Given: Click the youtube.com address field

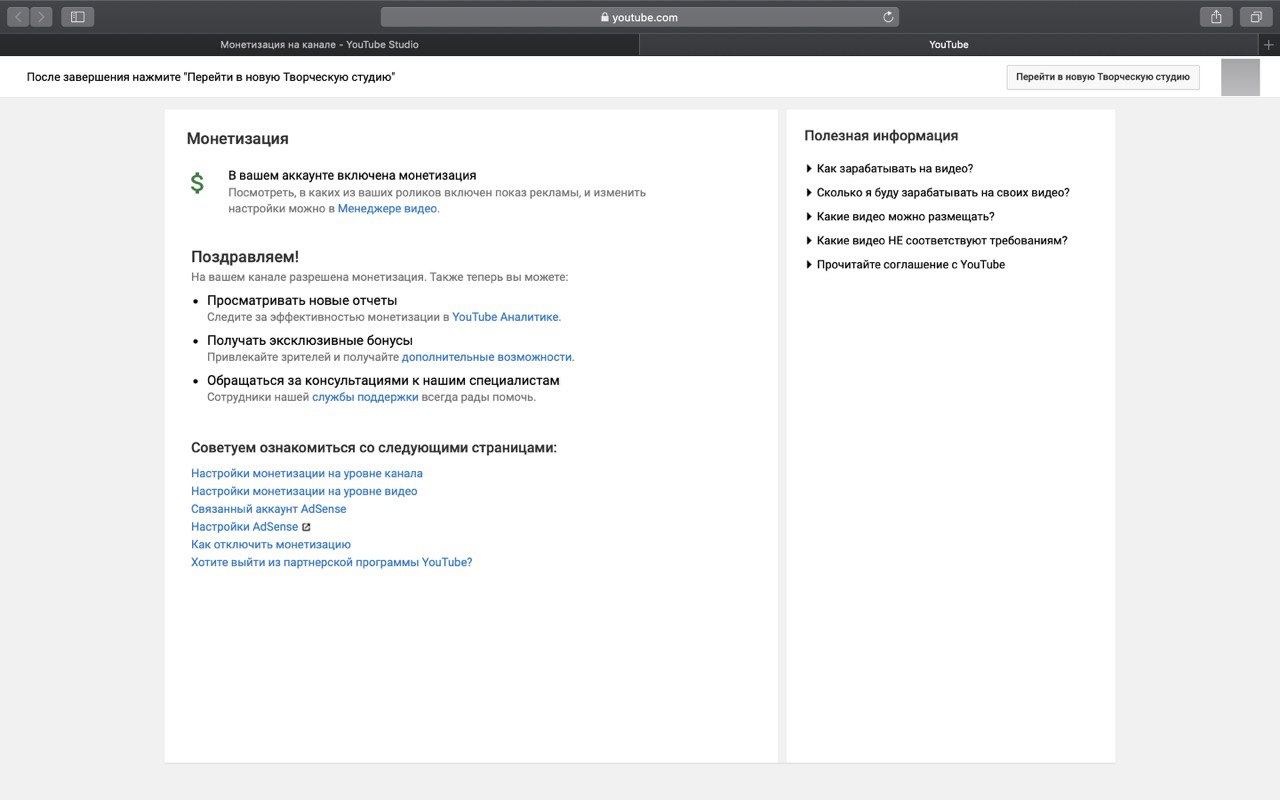Looking at the screenshot, I should click(640, 17).
